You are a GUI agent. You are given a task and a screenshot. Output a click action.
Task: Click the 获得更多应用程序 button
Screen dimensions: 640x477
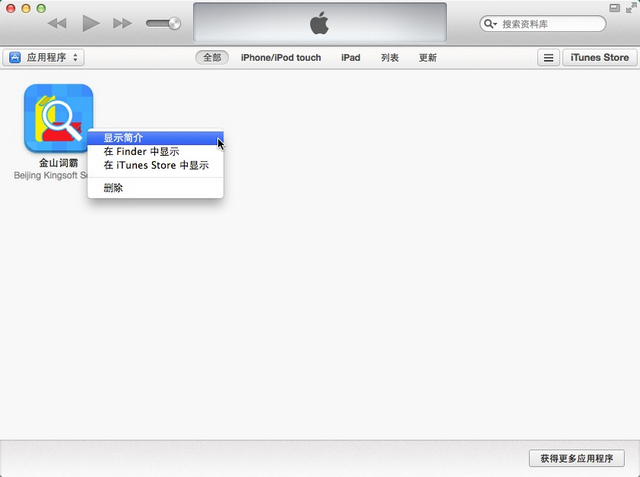pos(577,458)
